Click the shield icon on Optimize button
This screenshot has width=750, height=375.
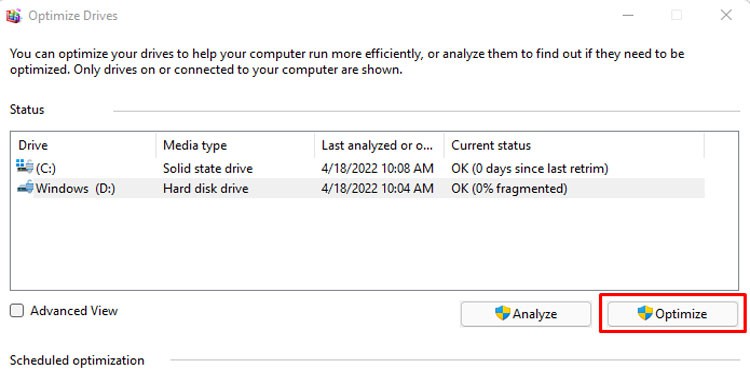pyautogui.click(x=645, y=313)
